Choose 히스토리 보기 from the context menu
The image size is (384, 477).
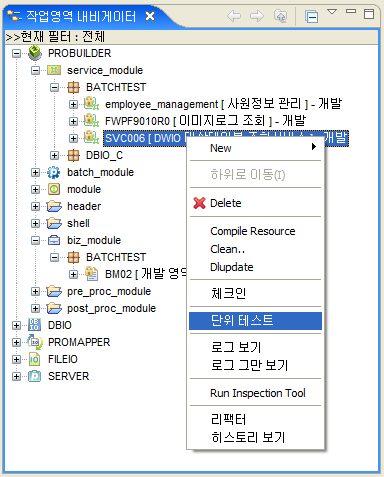pyautogui.click(x=255, y=437)
